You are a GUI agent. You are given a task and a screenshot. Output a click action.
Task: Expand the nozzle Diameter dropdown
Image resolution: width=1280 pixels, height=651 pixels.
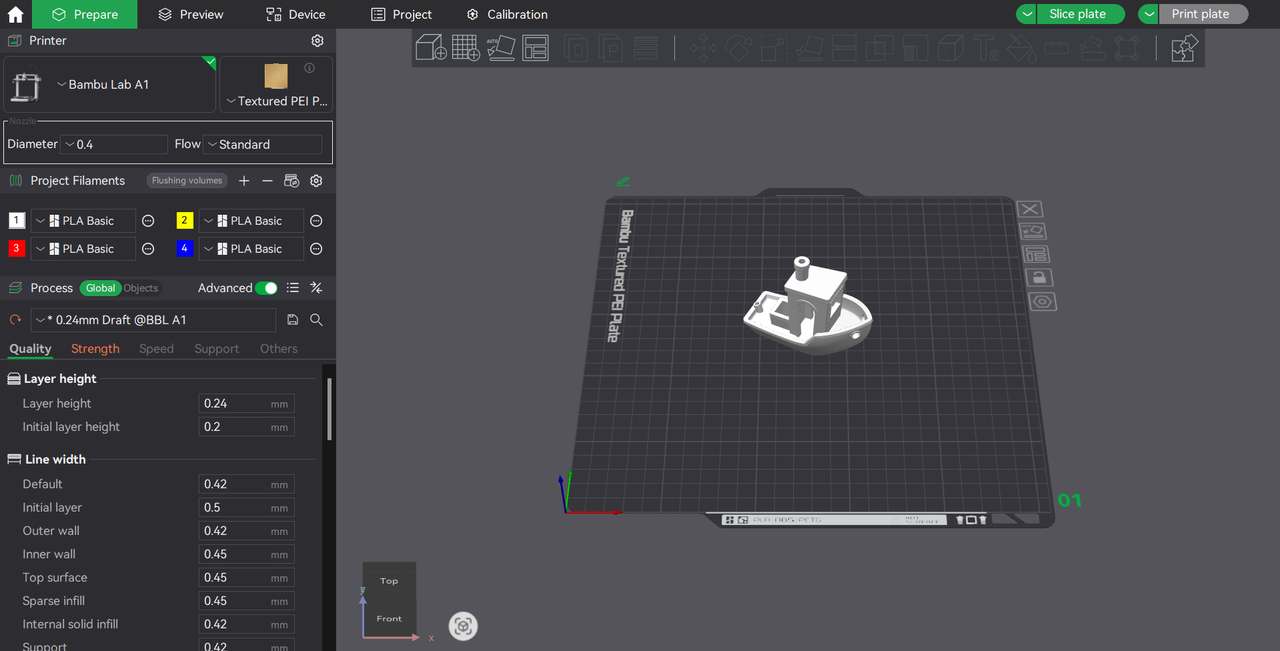click(x=113, y=145)
